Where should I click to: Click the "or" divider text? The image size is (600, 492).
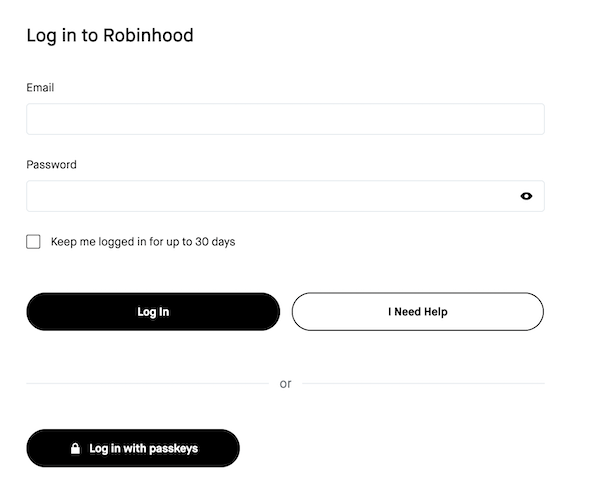click(285, 384)
